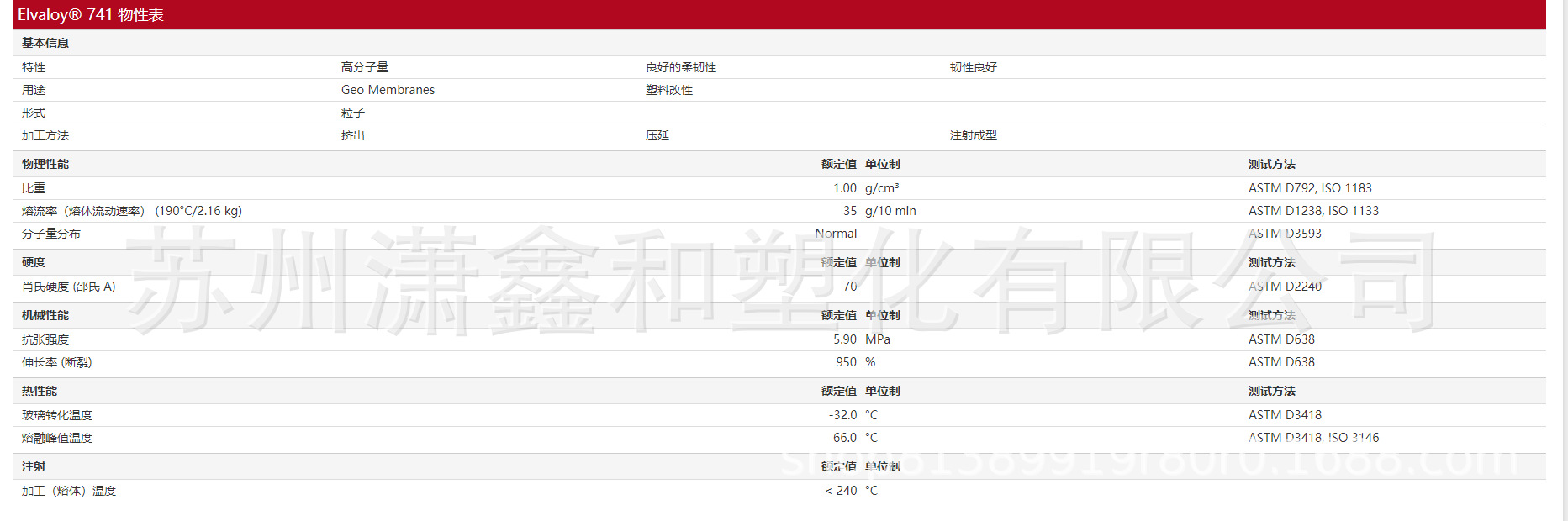This screenshot has width=1568, height=521.
Task: Select the "Normal" value
Action: click(836, 234)
